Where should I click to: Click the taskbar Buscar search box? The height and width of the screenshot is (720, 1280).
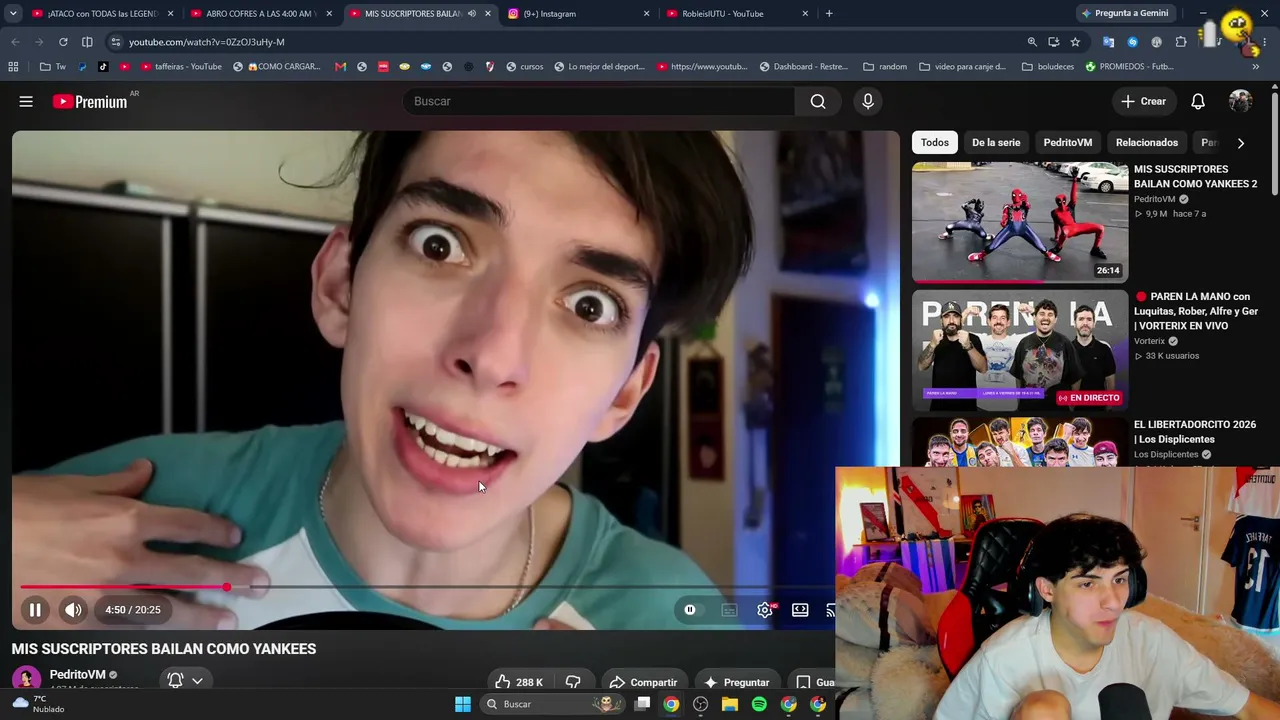pos(552,704)
